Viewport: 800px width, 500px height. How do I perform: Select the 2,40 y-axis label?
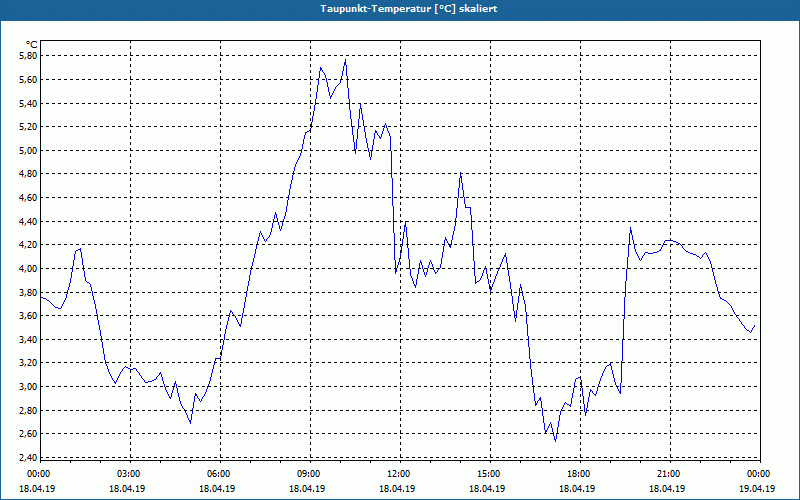pos(29,457)
